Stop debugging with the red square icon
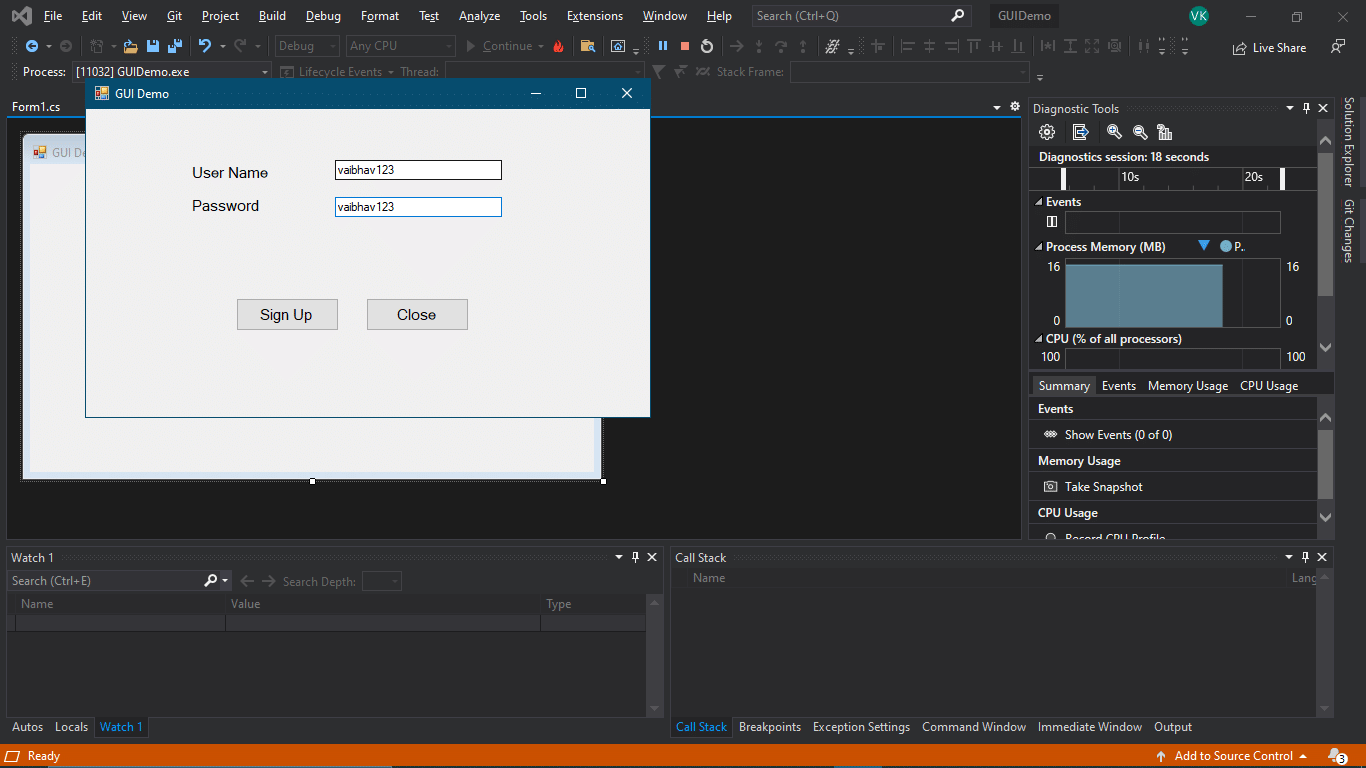 [x=684, y=45]
